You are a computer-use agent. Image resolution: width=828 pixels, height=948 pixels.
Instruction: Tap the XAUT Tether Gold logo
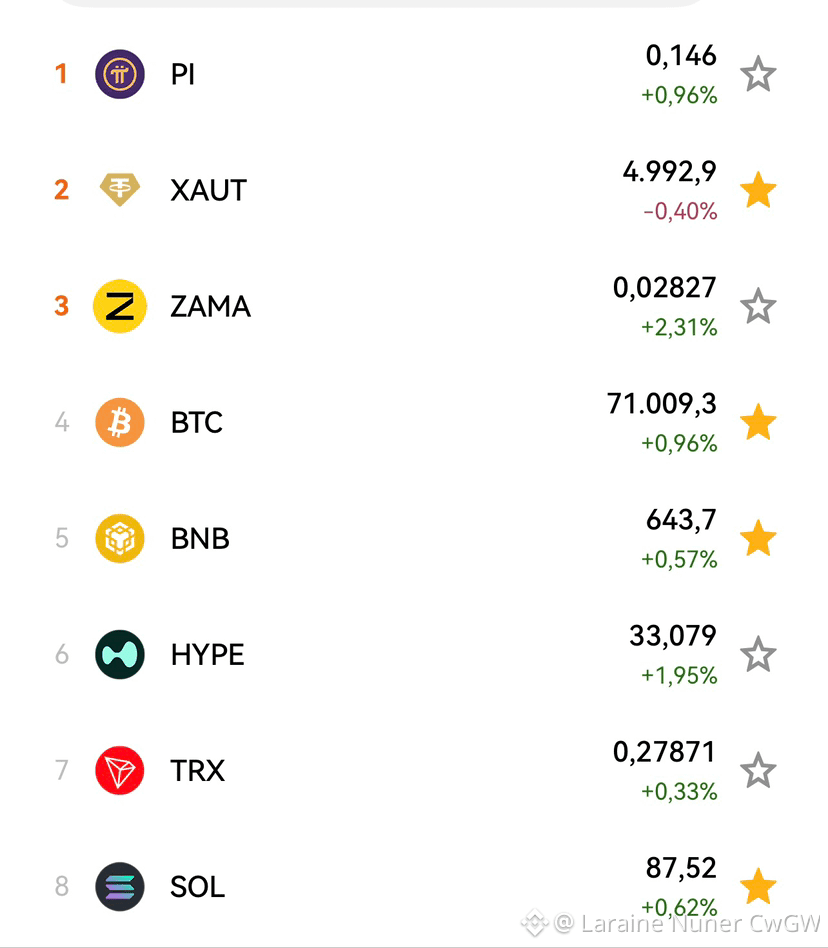click(x=120, y=190)
